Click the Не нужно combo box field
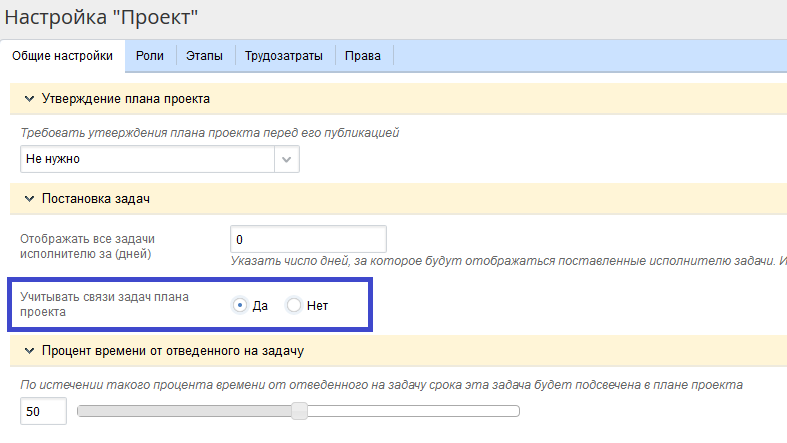Screen dimensions: 787x443 tap(147, 159)
